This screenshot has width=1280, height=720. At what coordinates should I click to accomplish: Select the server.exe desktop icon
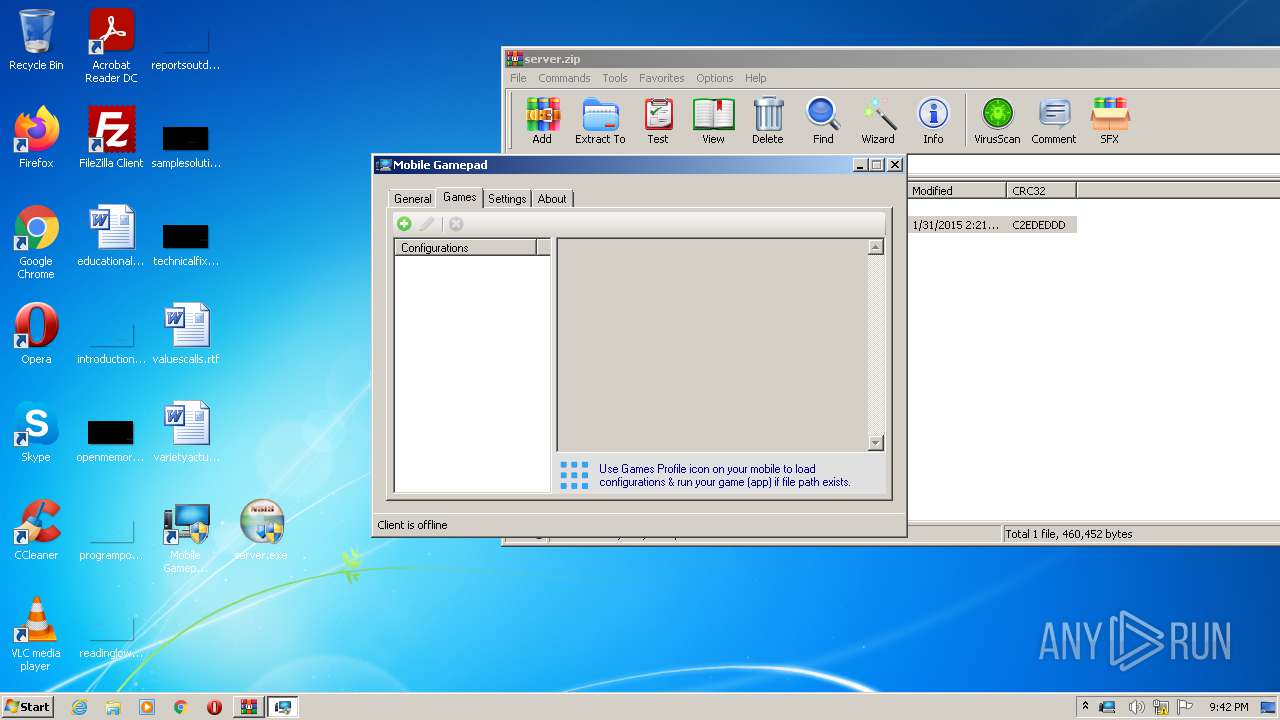pos(261,530)
